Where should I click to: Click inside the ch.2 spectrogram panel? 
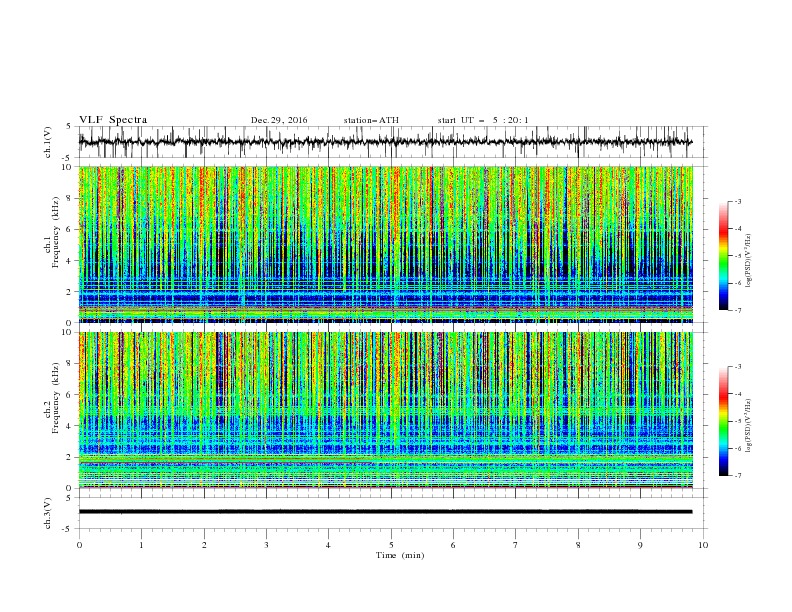point(385,410)
